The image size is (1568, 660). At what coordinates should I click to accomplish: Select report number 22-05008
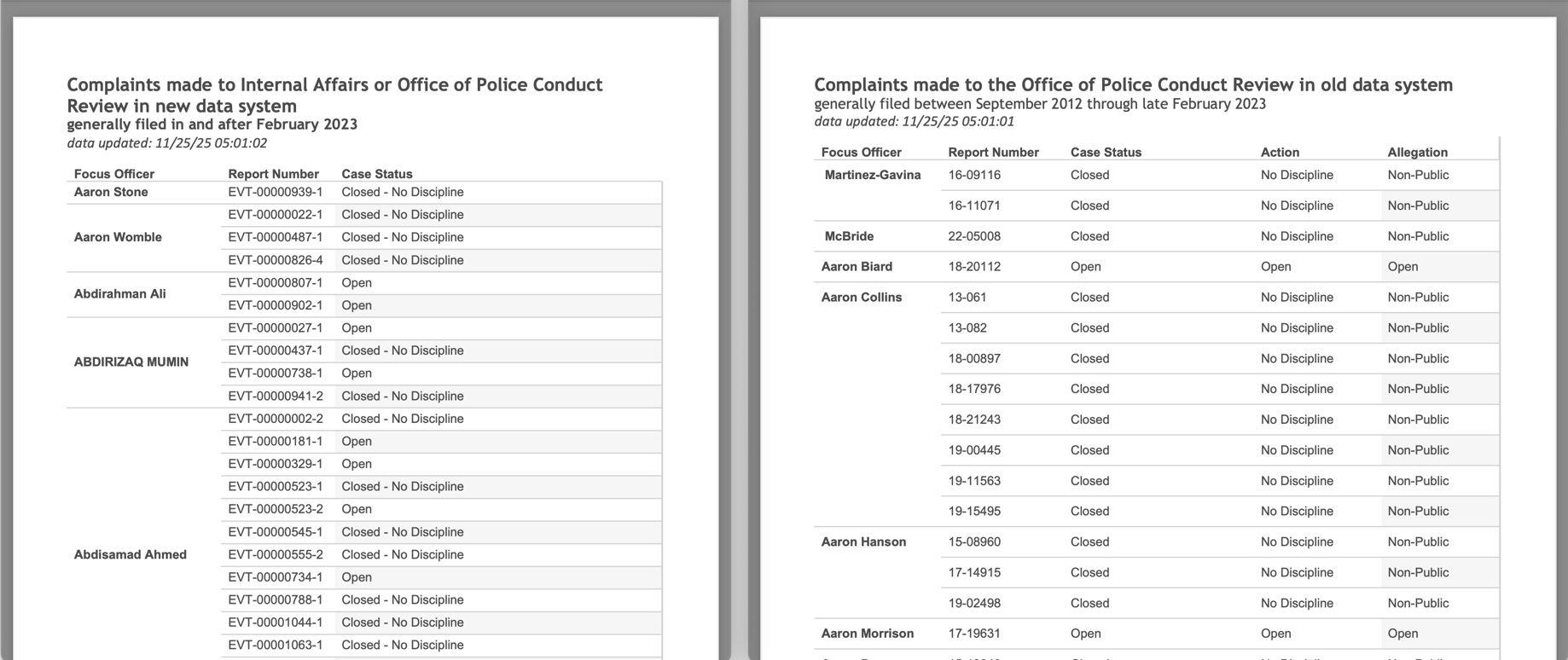974,237
